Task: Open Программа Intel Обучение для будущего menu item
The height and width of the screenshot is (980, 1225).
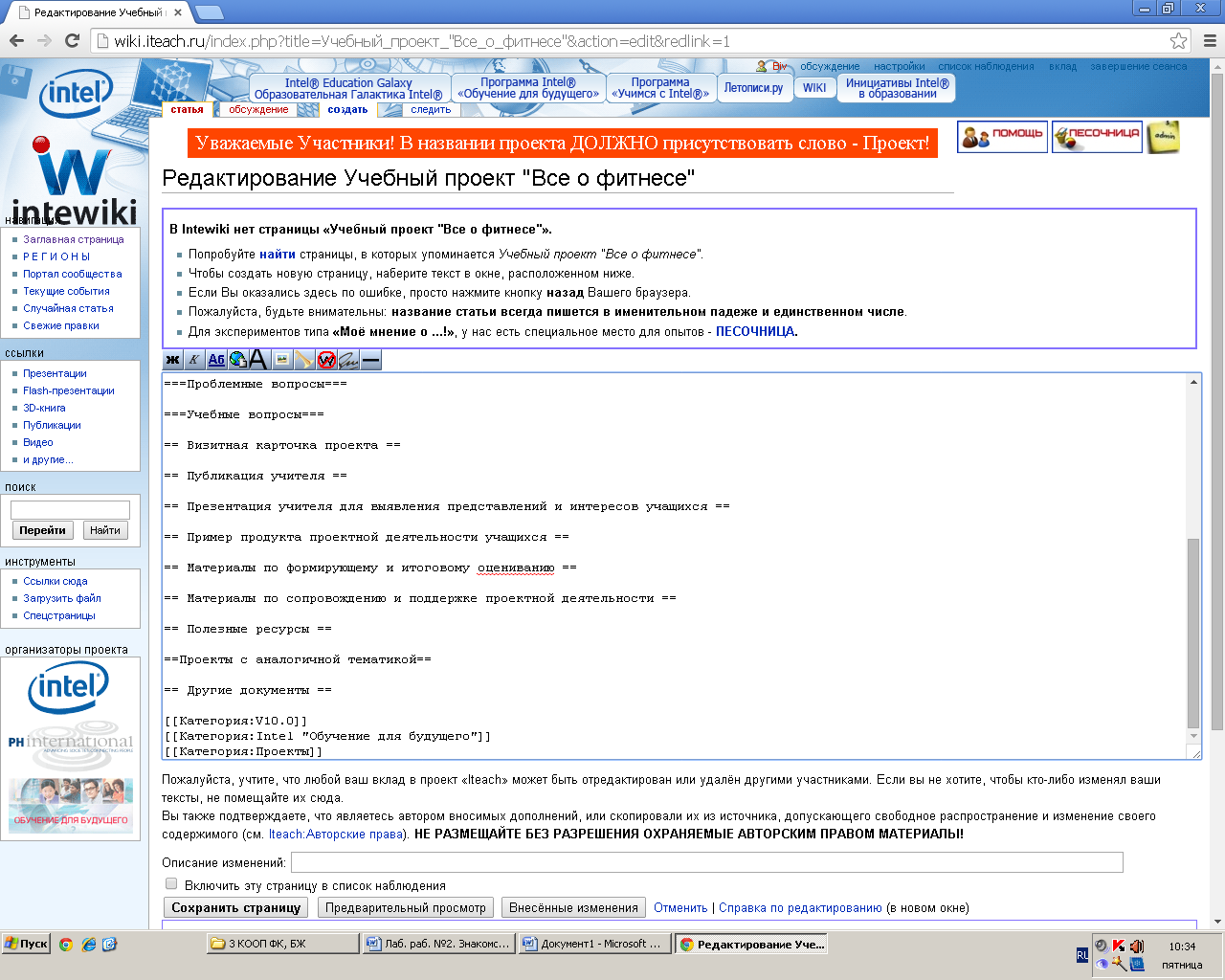Action: pos(528,88)
